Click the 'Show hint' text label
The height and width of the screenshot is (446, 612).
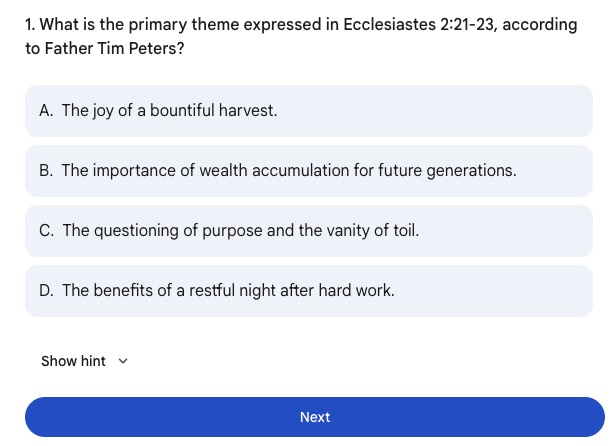click(73, 361)
